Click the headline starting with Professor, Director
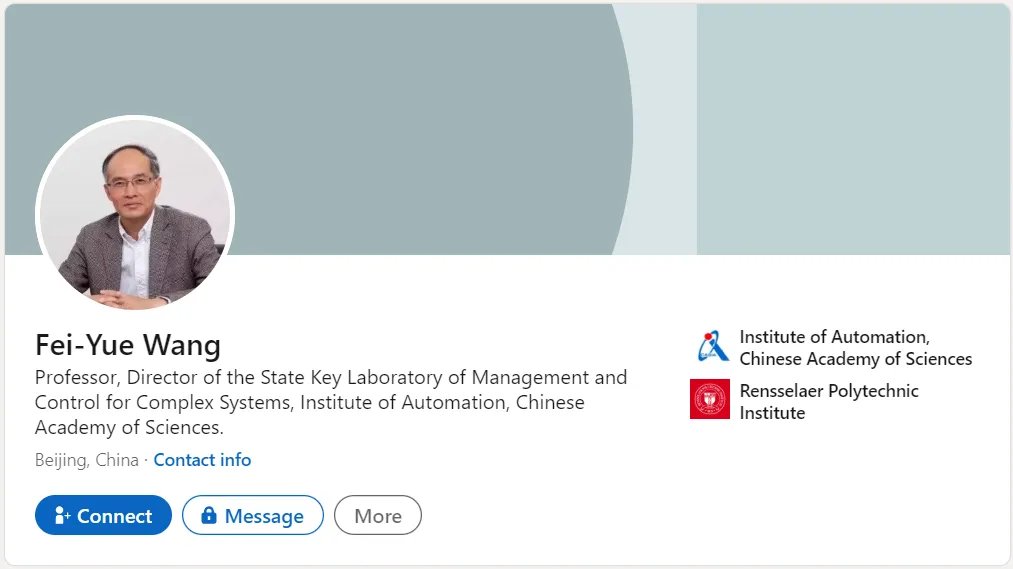 [x=330, y=378]
